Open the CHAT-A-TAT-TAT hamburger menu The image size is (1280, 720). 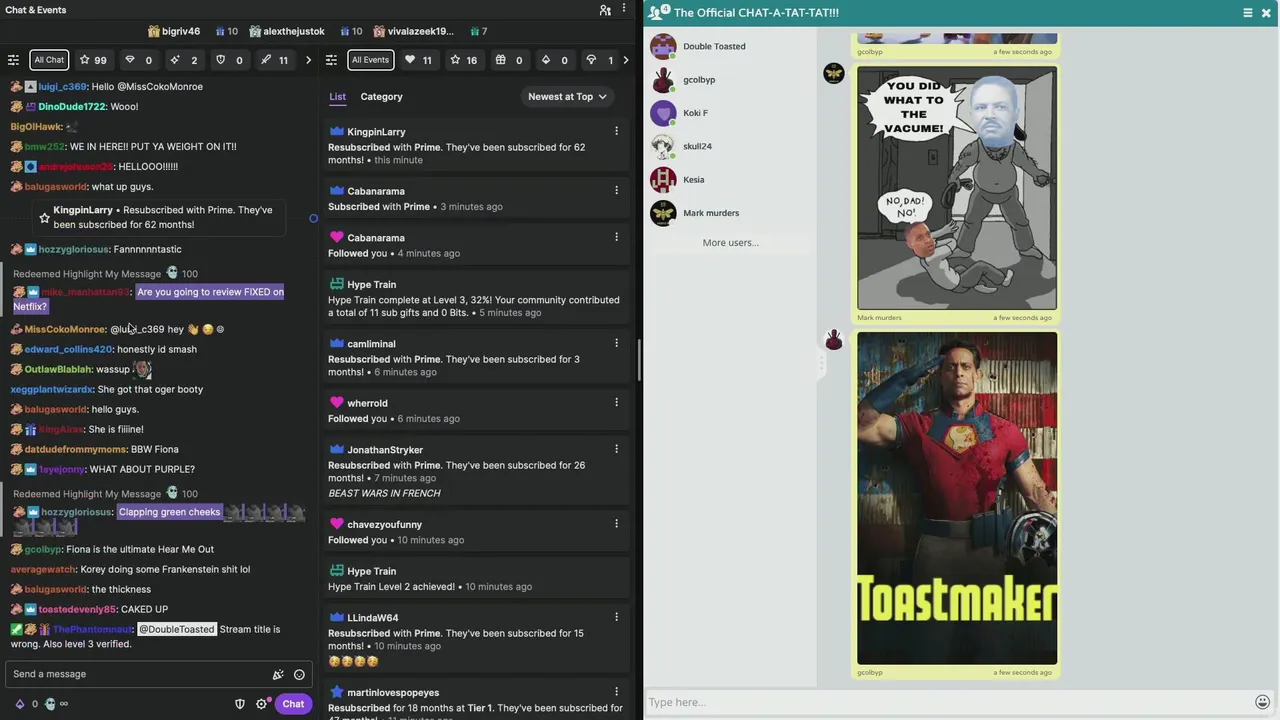tap(1248, 13)
